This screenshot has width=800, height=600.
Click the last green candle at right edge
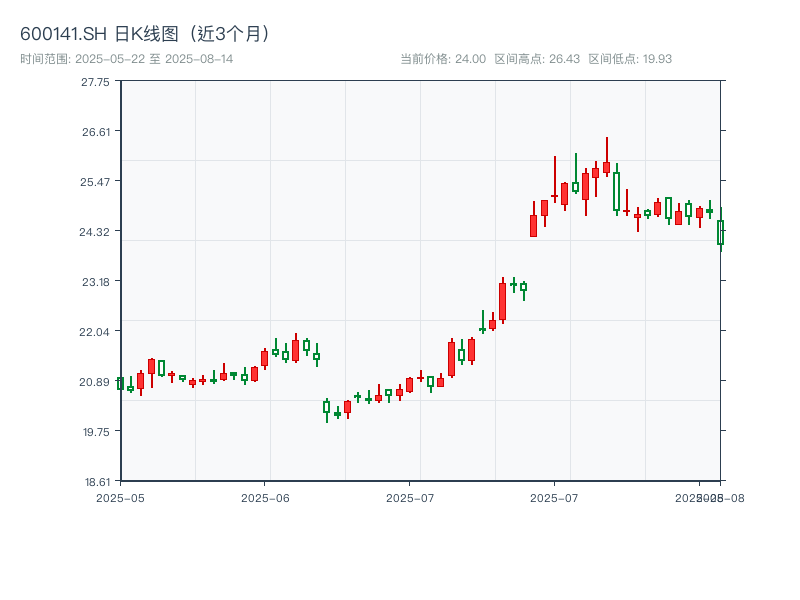pos(720,232)
